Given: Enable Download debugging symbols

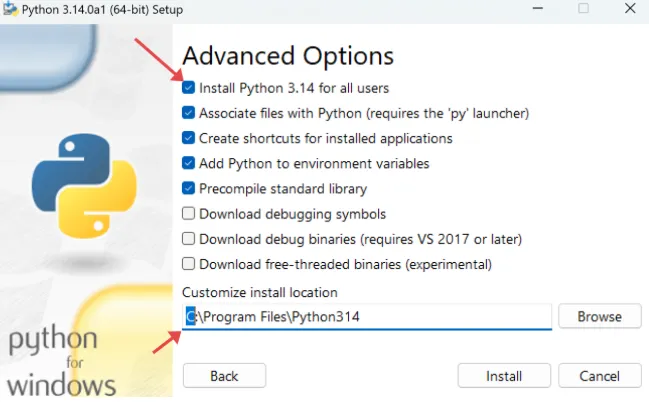Looking at the screenshot, I should [x=189, y=213].
